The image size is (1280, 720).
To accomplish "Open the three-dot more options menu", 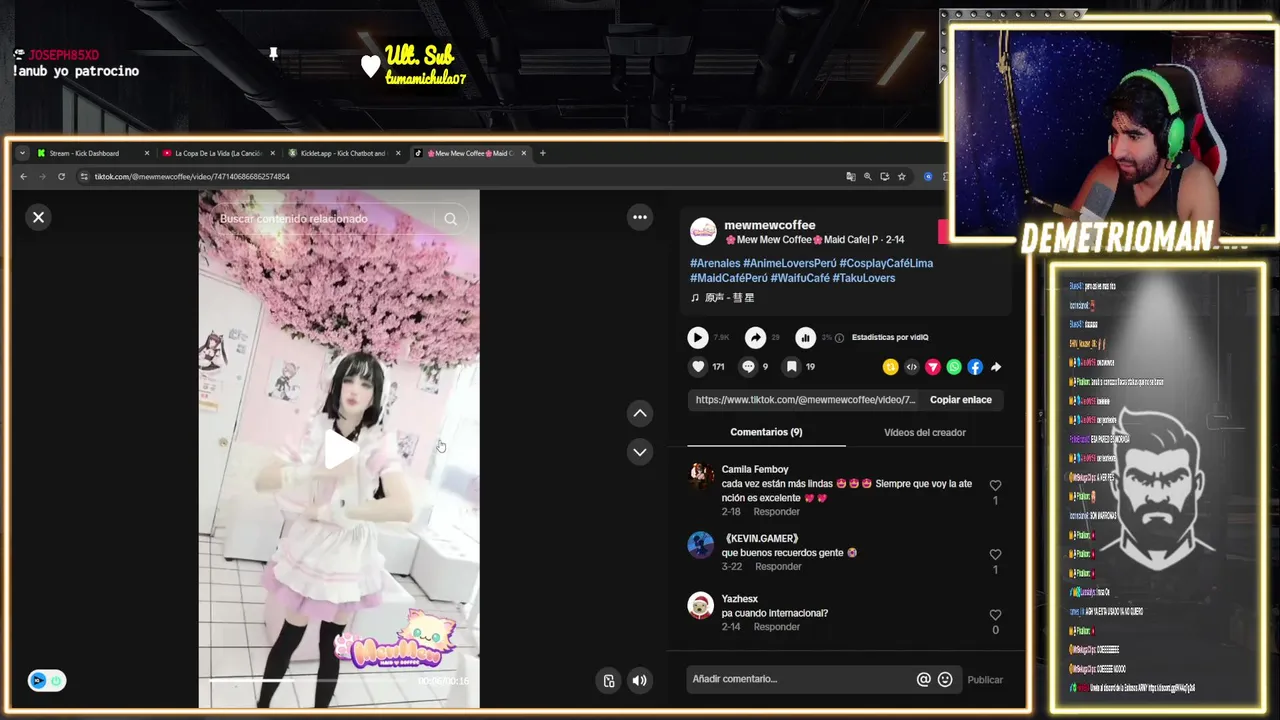I will click(640, 217).
